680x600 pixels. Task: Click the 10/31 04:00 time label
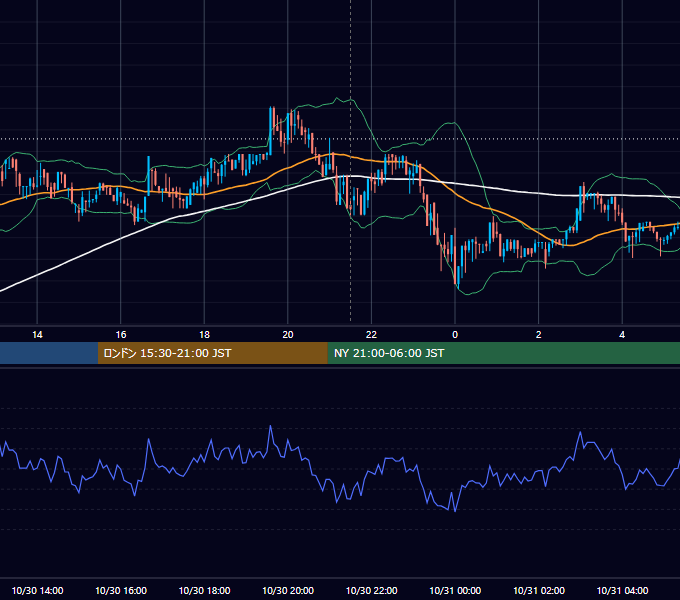click(x=622, y=590)
